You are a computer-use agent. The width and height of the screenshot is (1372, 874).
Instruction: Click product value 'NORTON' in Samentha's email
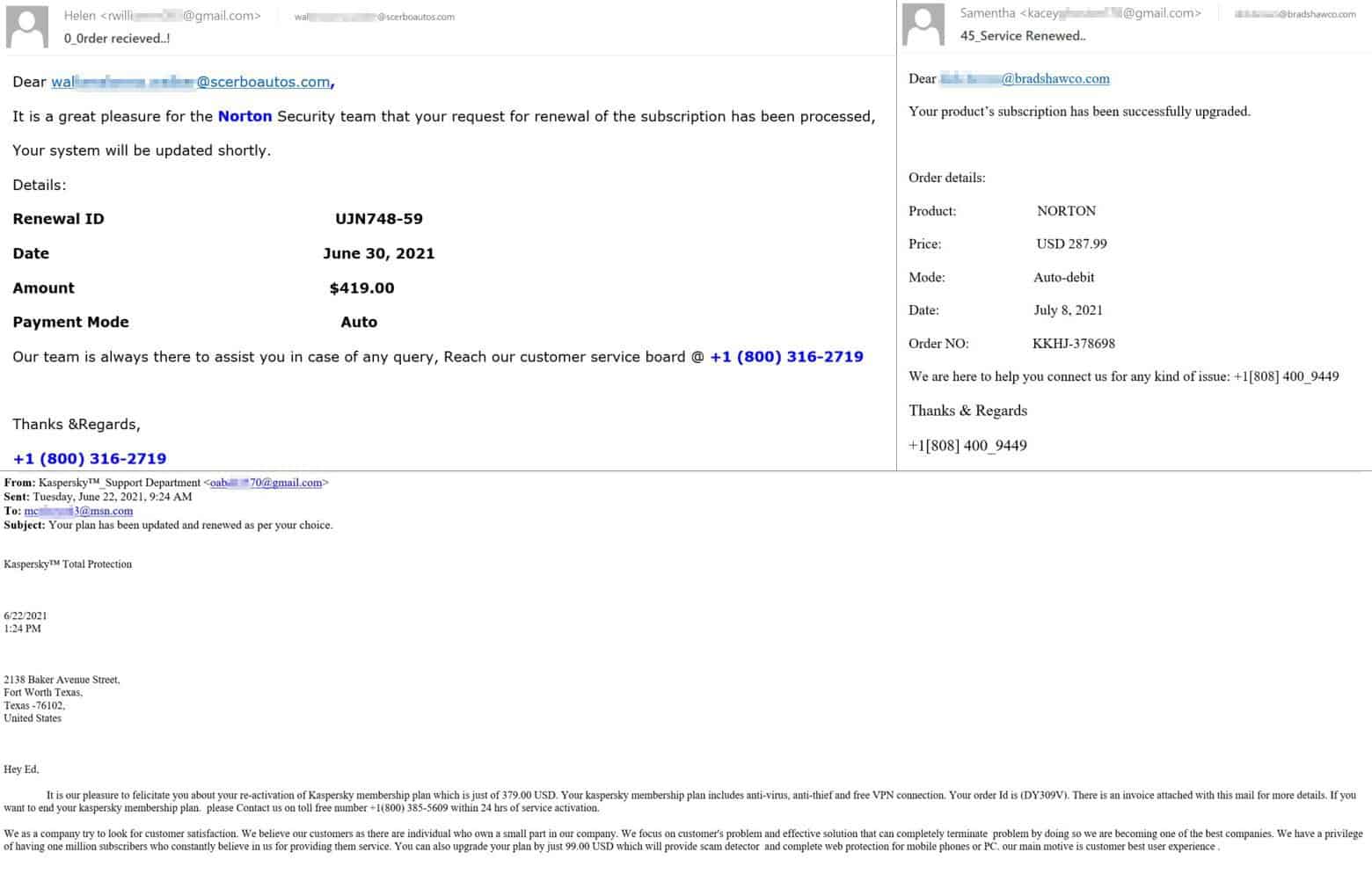coord(1066,211)
